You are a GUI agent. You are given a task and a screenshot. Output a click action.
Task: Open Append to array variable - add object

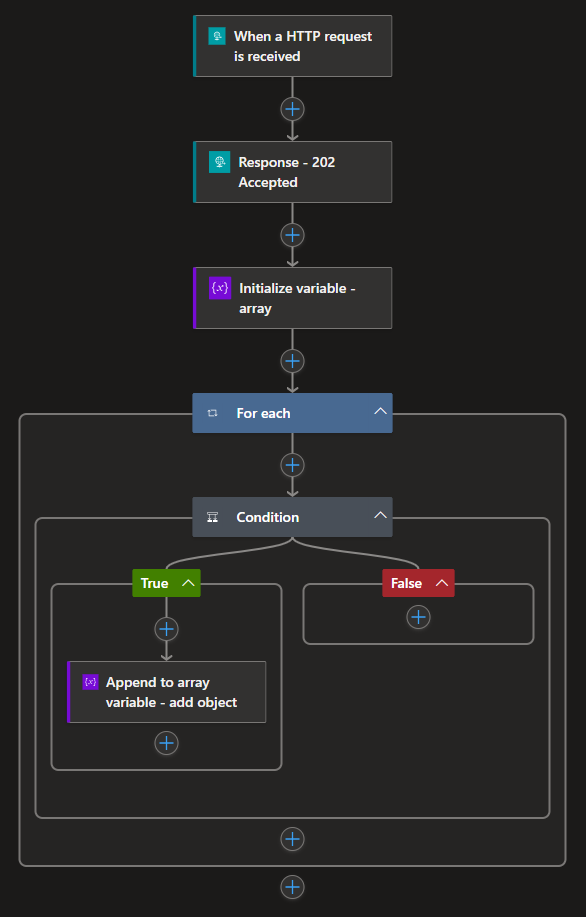coord(167,692)
